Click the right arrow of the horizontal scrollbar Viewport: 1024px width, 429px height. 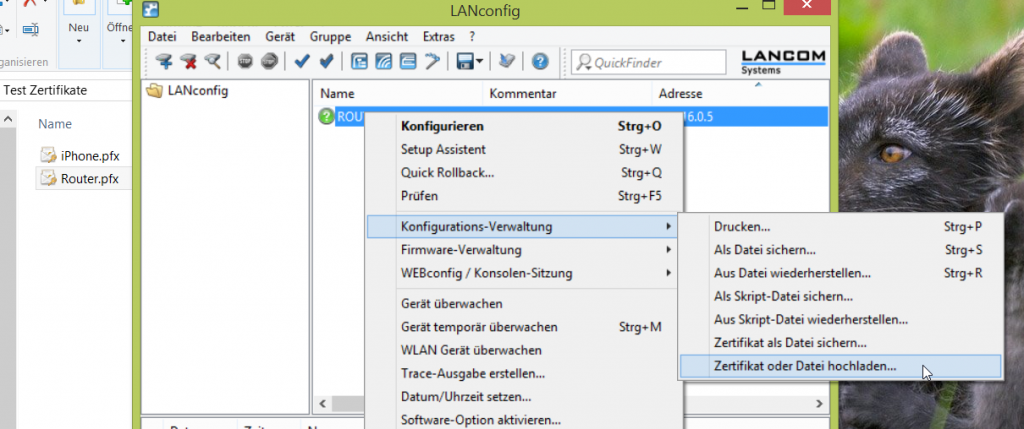coord(820,405)
